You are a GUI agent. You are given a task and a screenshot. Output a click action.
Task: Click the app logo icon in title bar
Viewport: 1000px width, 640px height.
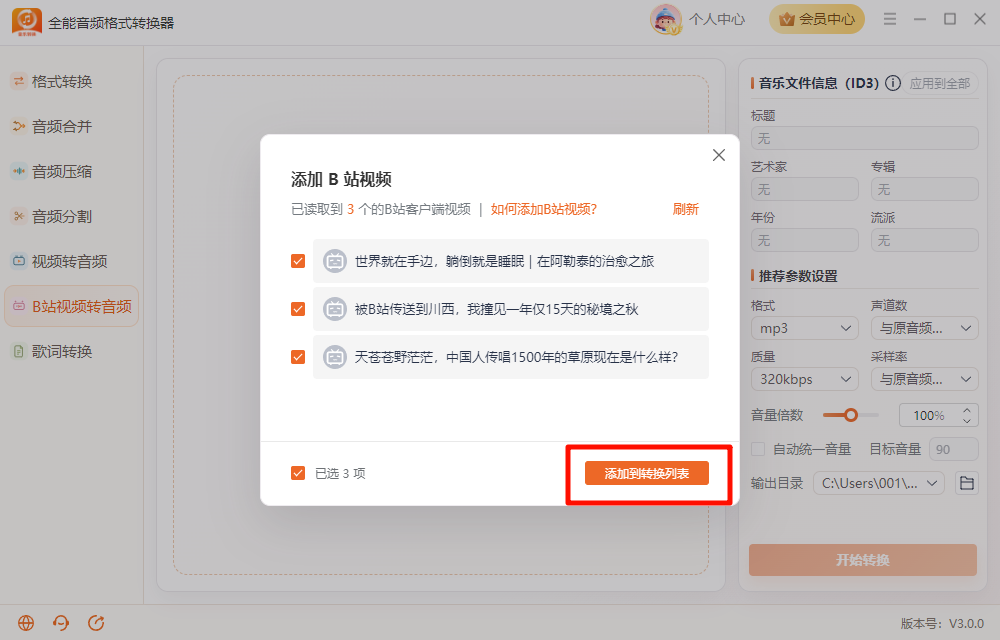(x=27, y=22)
